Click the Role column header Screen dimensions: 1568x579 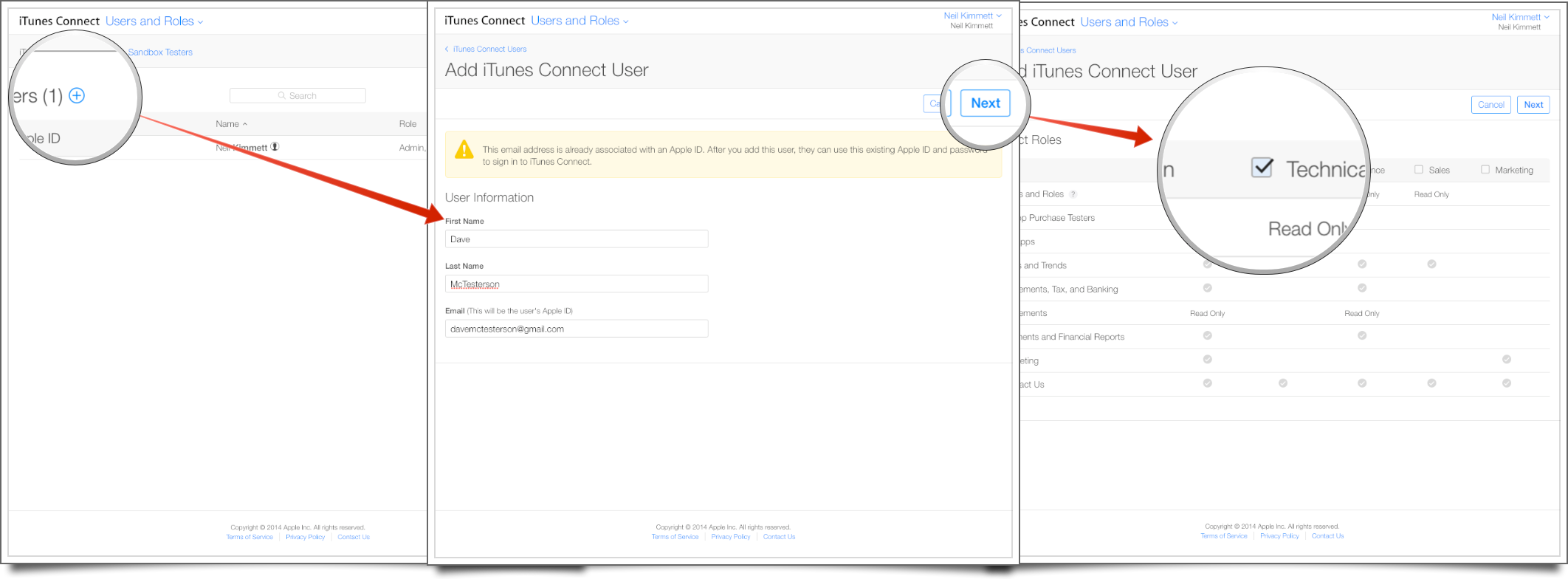pos(408,124)
